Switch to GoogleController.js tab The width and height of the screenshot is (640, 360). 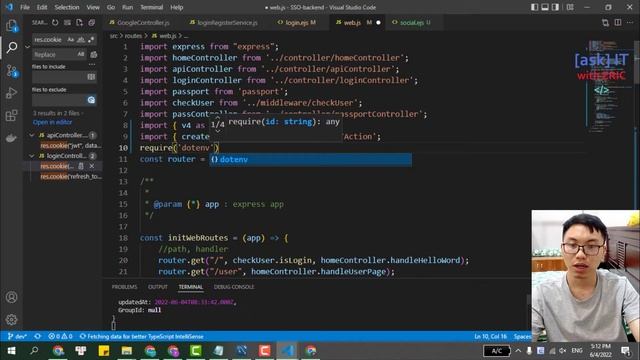coord(140,23)
